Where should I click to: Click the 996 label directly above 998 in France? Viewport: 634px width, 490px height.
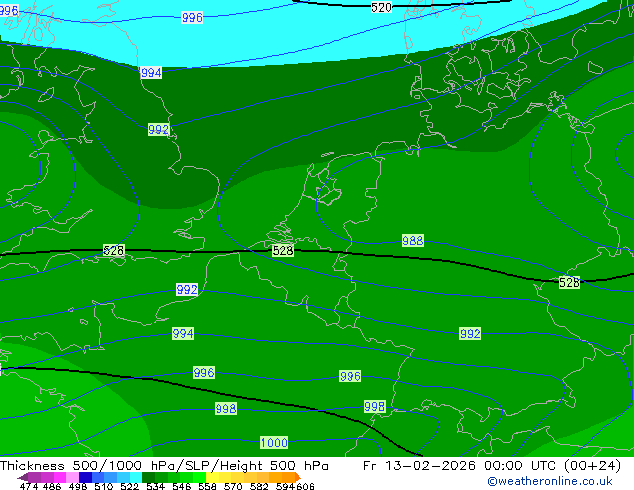tap(204, 372)
